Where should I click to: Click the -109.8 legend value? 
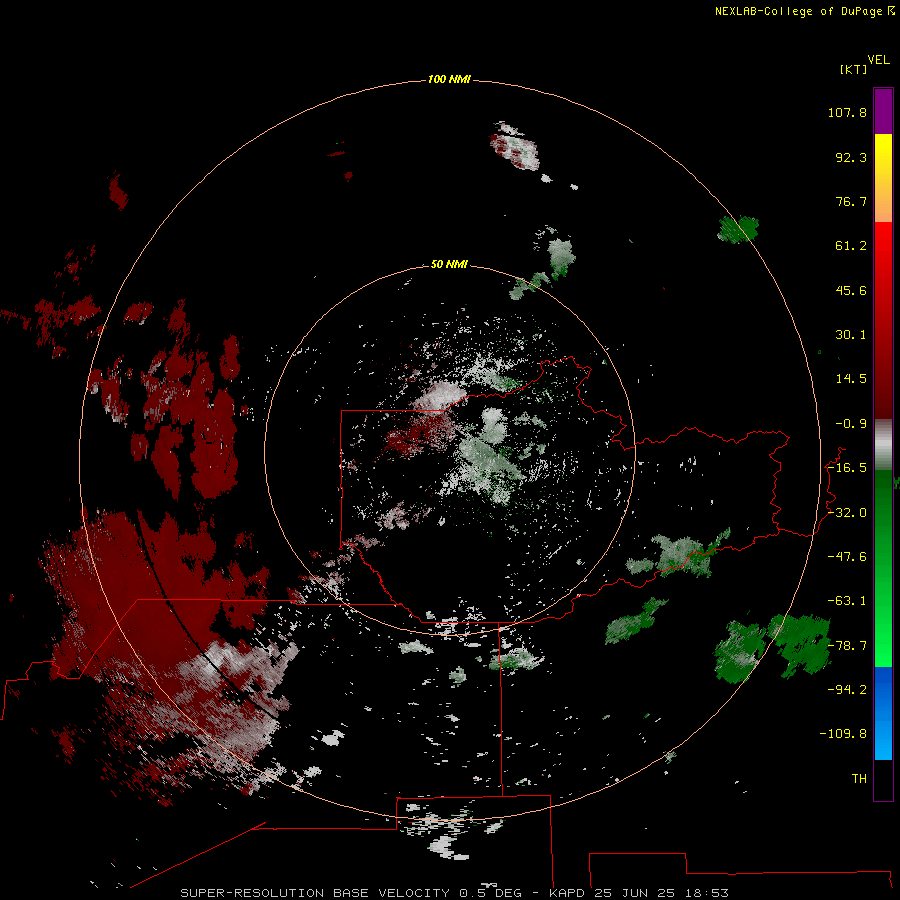pyautogui.click(x=843, y=734)
